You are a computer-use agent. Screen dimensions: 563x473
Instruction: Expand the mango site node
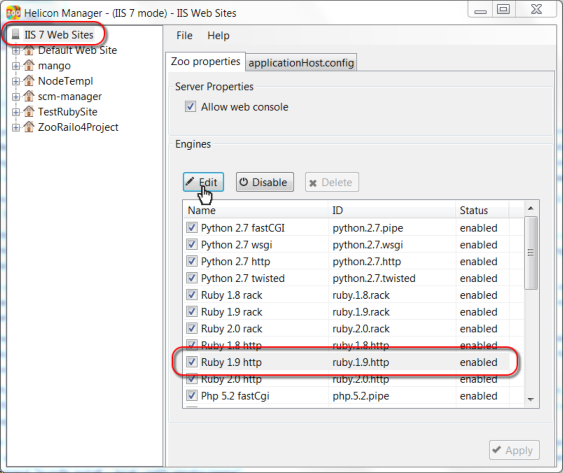tap(15, 66)
